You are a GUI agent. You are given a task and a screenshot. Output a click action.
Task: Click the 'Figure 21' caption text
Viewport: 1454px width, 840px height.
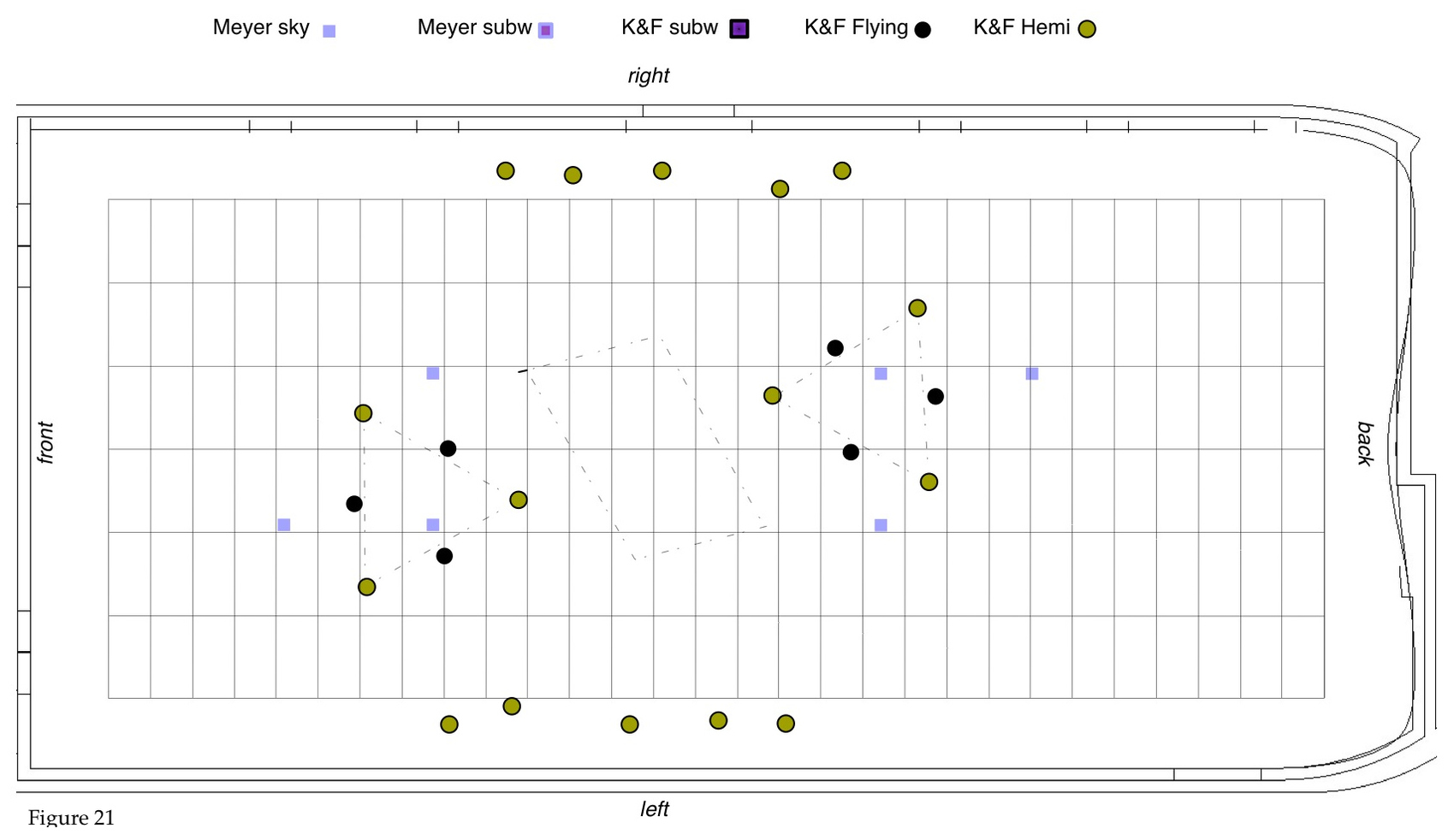[x=71, y=818]
